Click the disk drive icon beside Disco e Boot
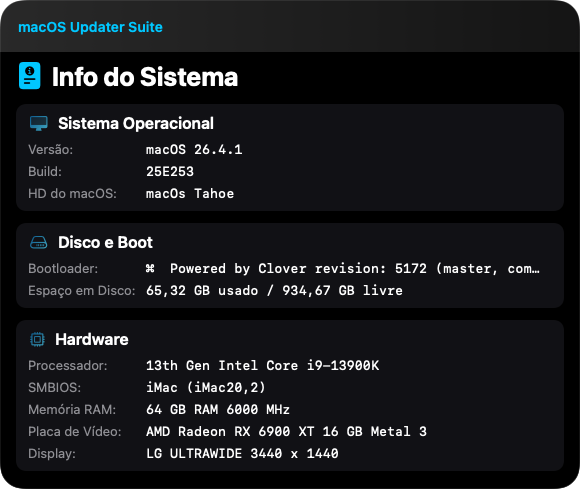This screenshot has width=580, height=489. click(38, 243)
